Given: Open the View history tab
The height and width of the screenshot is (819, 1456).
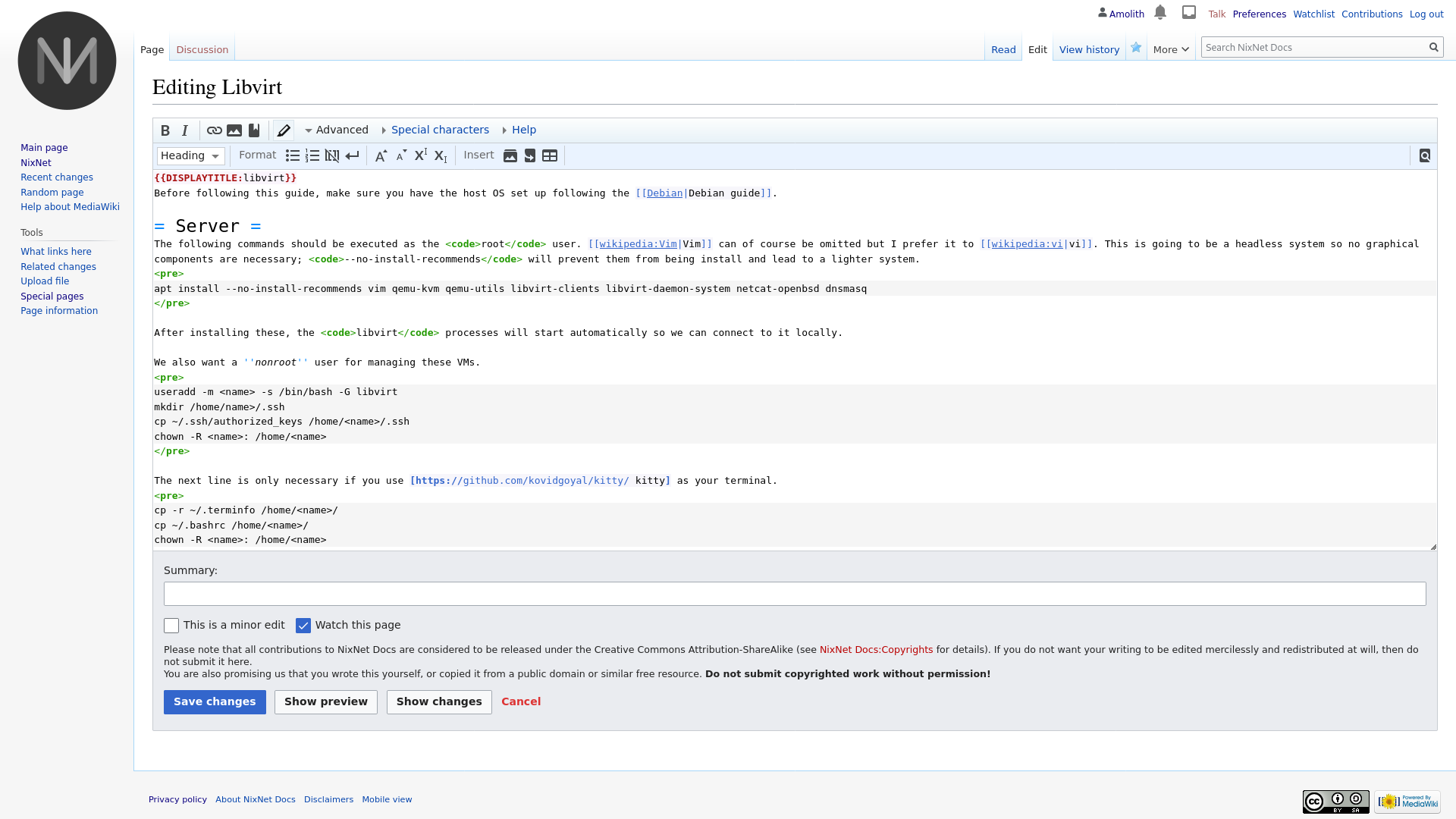Looking at the screenshot, I should pyautogui.click(x=1089, y=49).
